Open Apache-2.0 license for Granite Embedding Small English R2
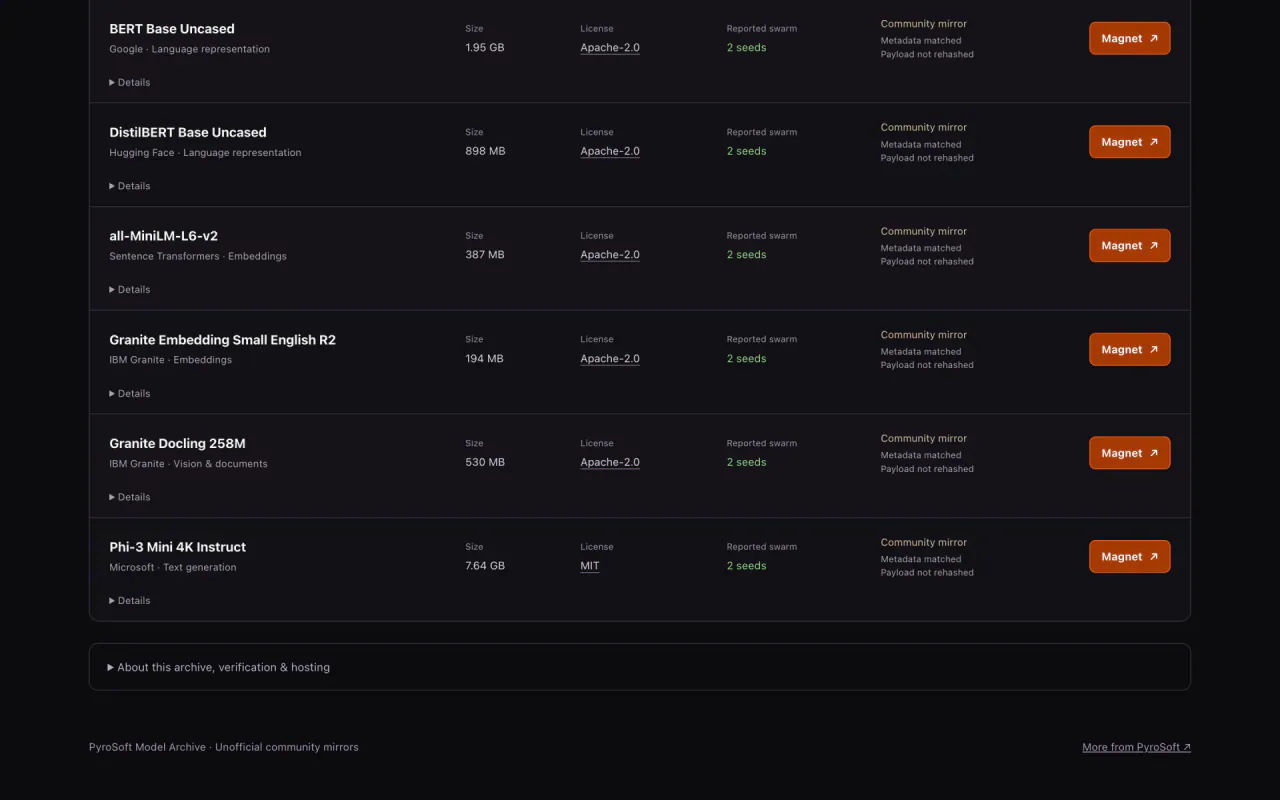Image resolution: width=1280 pixels, height=800 pixels. coord(610,359)
